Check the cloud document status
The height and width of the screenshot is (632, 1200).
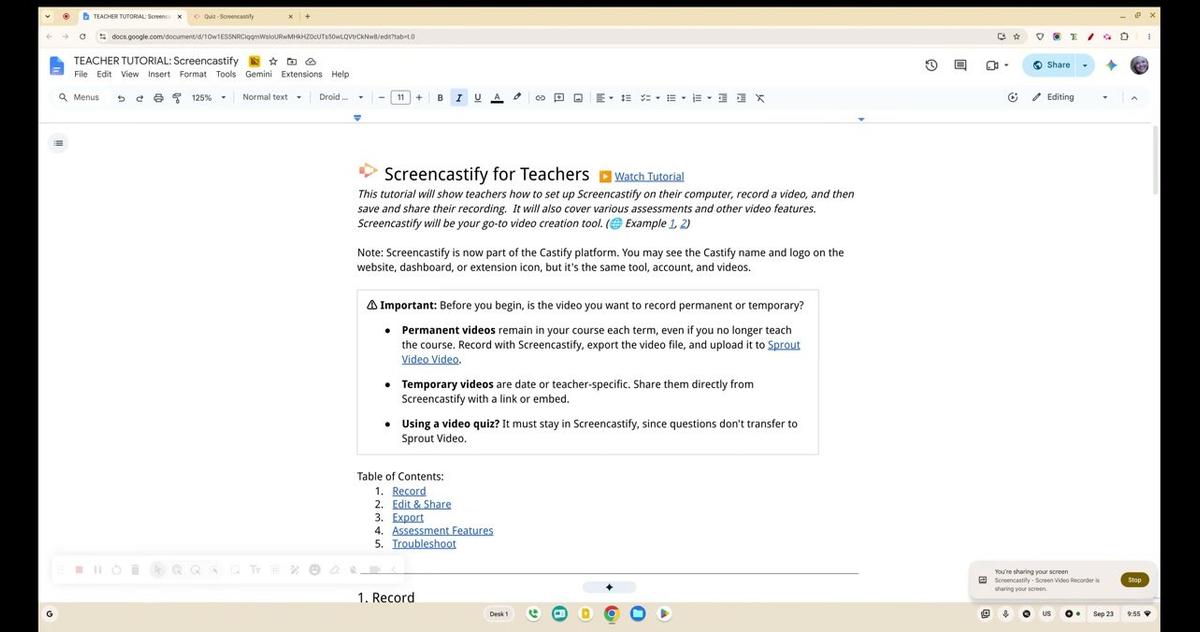(311, 61)
